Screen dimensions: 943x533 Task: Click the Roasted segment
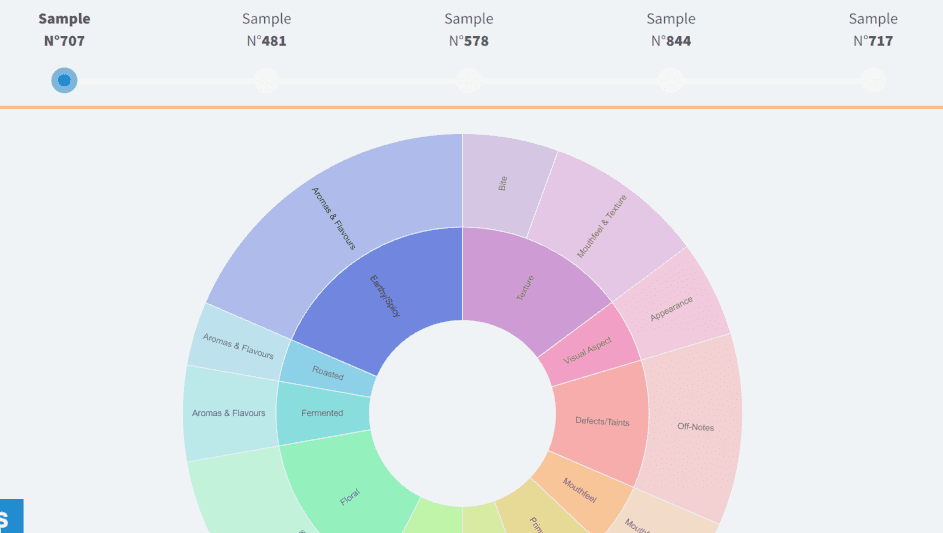(x=328, y=372)
